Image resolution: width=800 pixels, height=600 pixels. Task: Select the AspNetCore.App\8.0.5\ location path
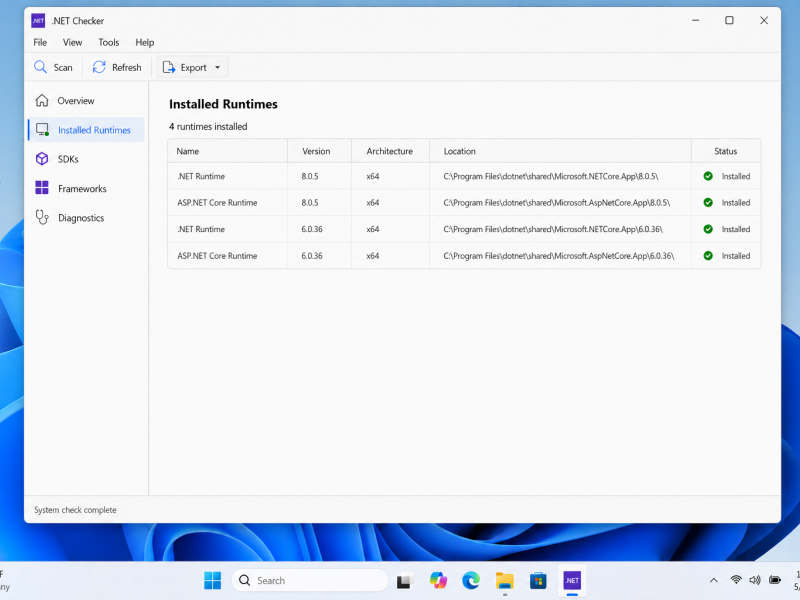pyautogui.click(x=557, y=203)
